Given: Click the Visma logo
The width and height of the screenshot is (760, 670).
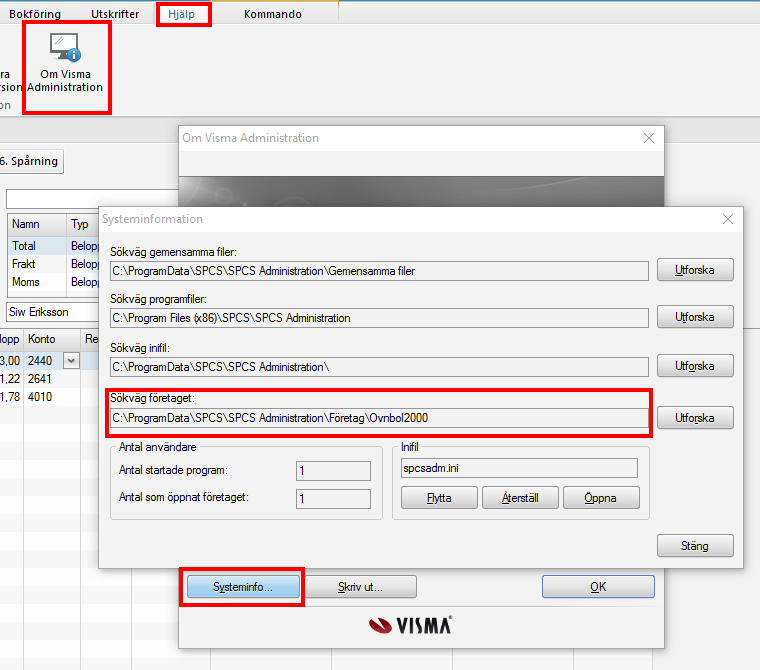Looking at the screenshot, I should click(410, 625).
